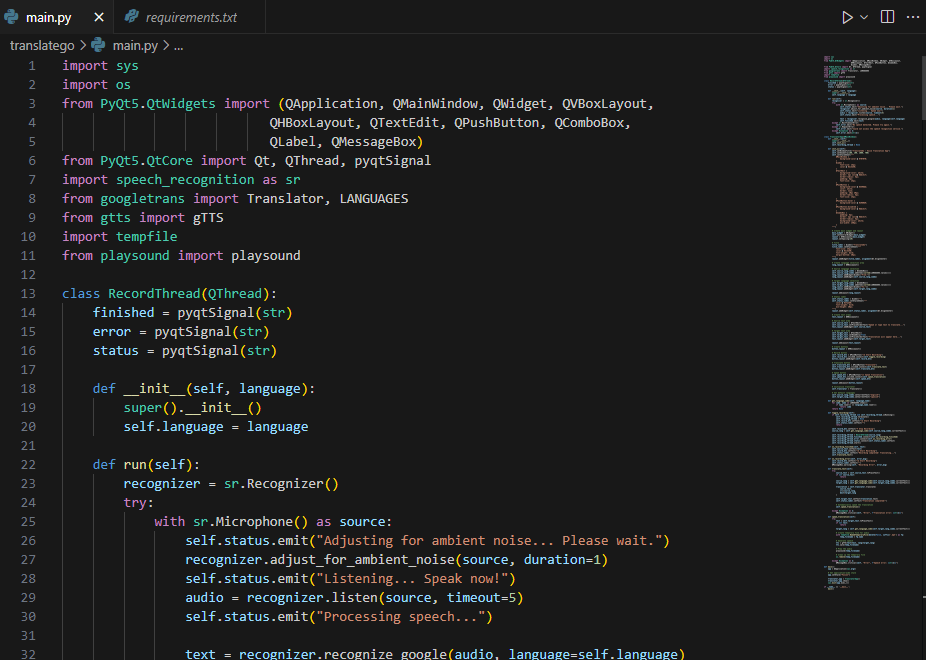The image size is (926, 660).
Task: Click the Python icon on requirements.txt tab
Action: 132,18
